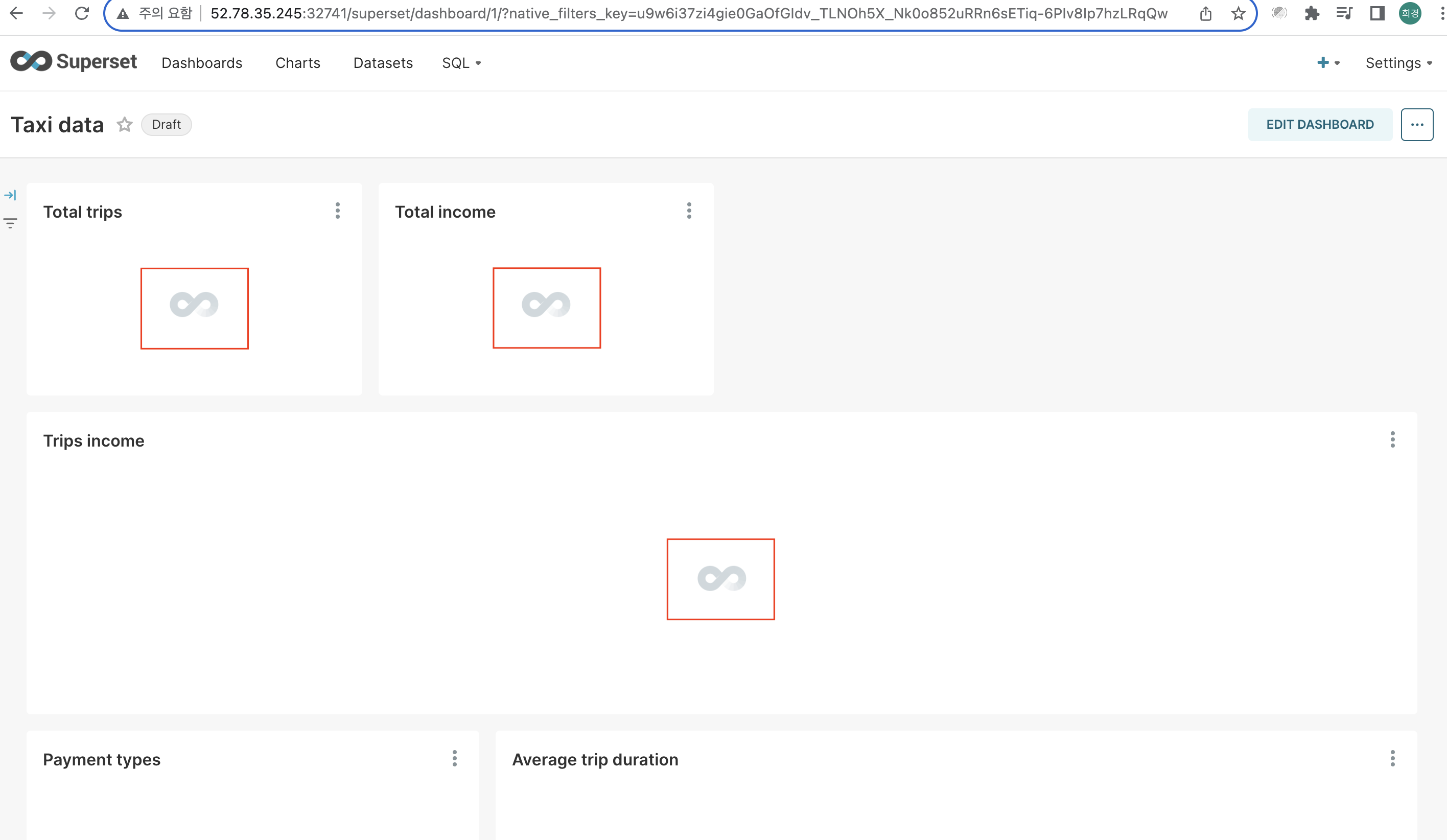Screen dimensions: 1447x840
Task: Click the Superset logo home link
Action: tap(74, 61)
